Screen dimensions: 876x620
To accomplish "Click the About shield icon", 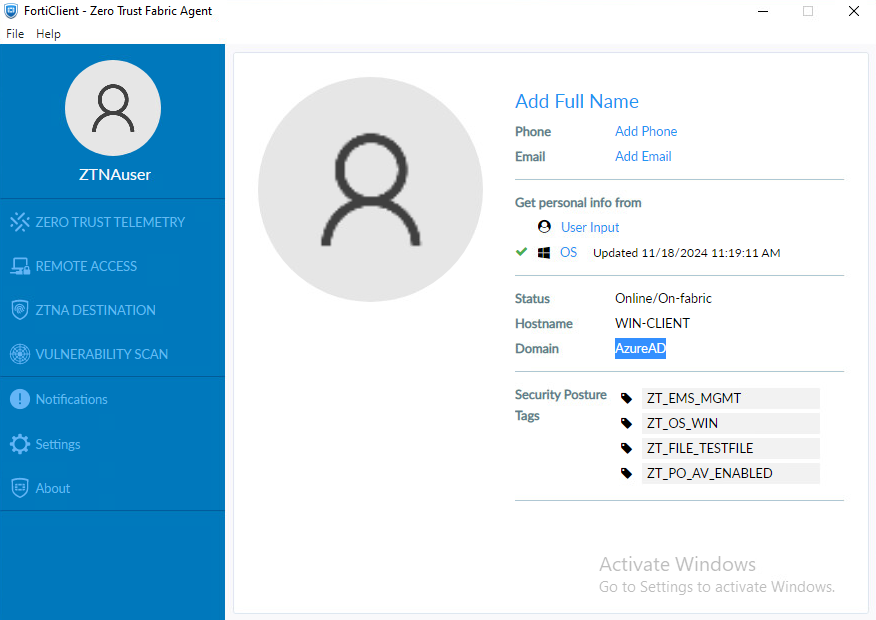I will pos(20,488).
